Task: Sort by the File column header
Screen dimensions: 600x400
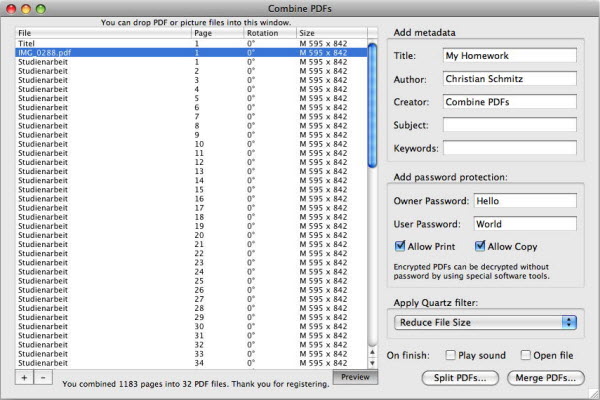Action: (x=103, y=33)
